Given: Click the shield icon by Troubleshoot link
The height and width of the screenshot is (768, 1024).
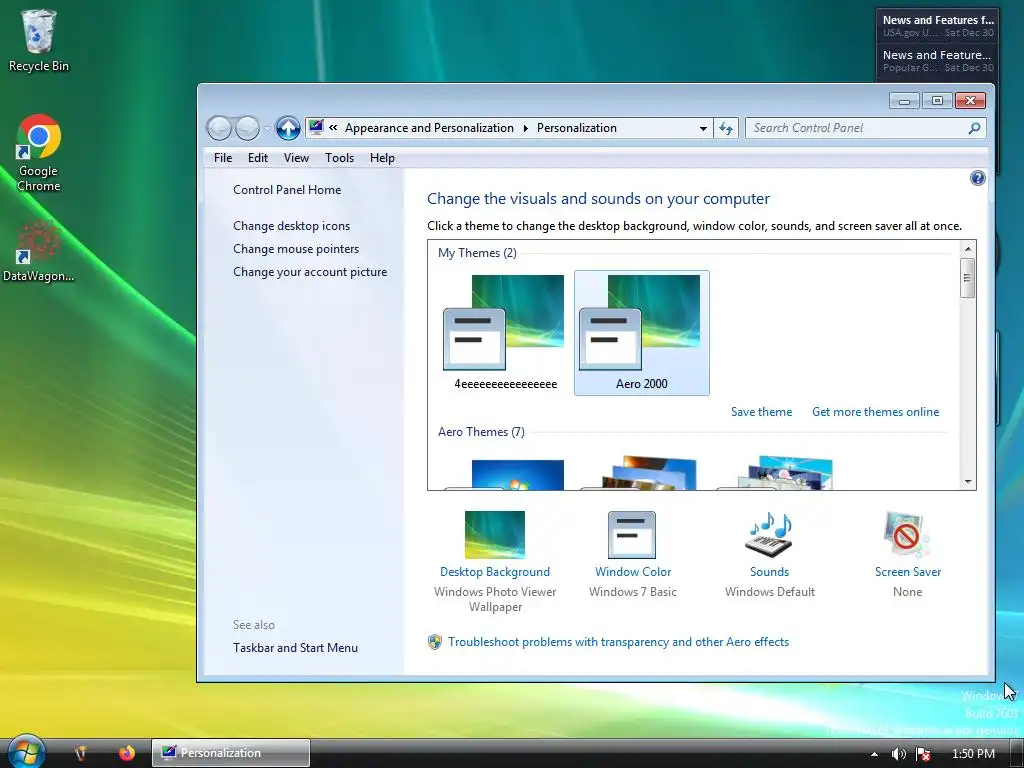Looking at the screenshot, I should click(x=434, y=642).
